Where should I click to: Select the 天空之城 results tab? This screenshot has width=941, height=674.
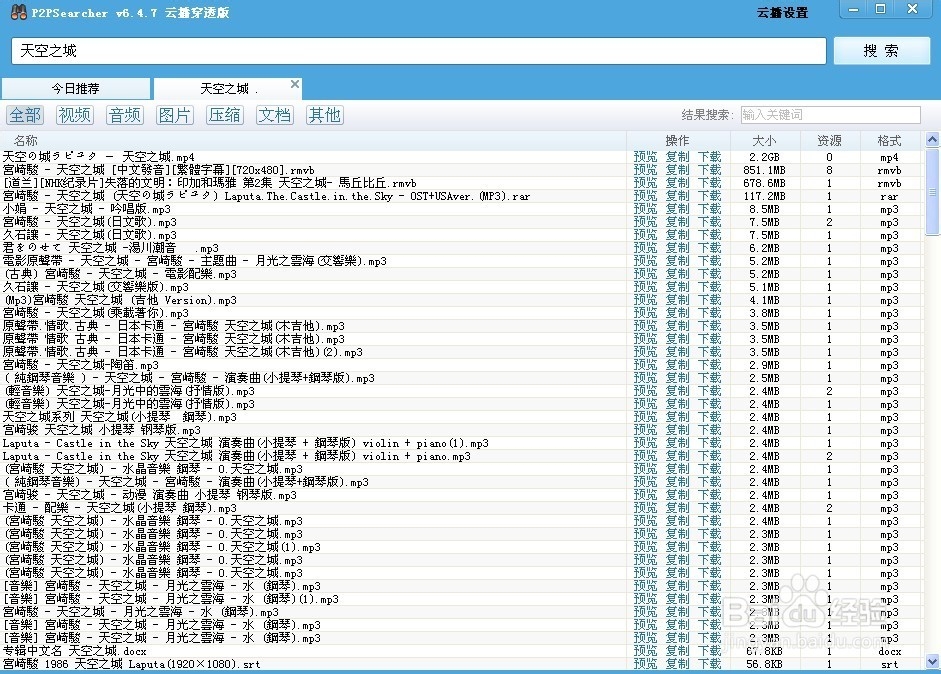(x=228, y=89)
